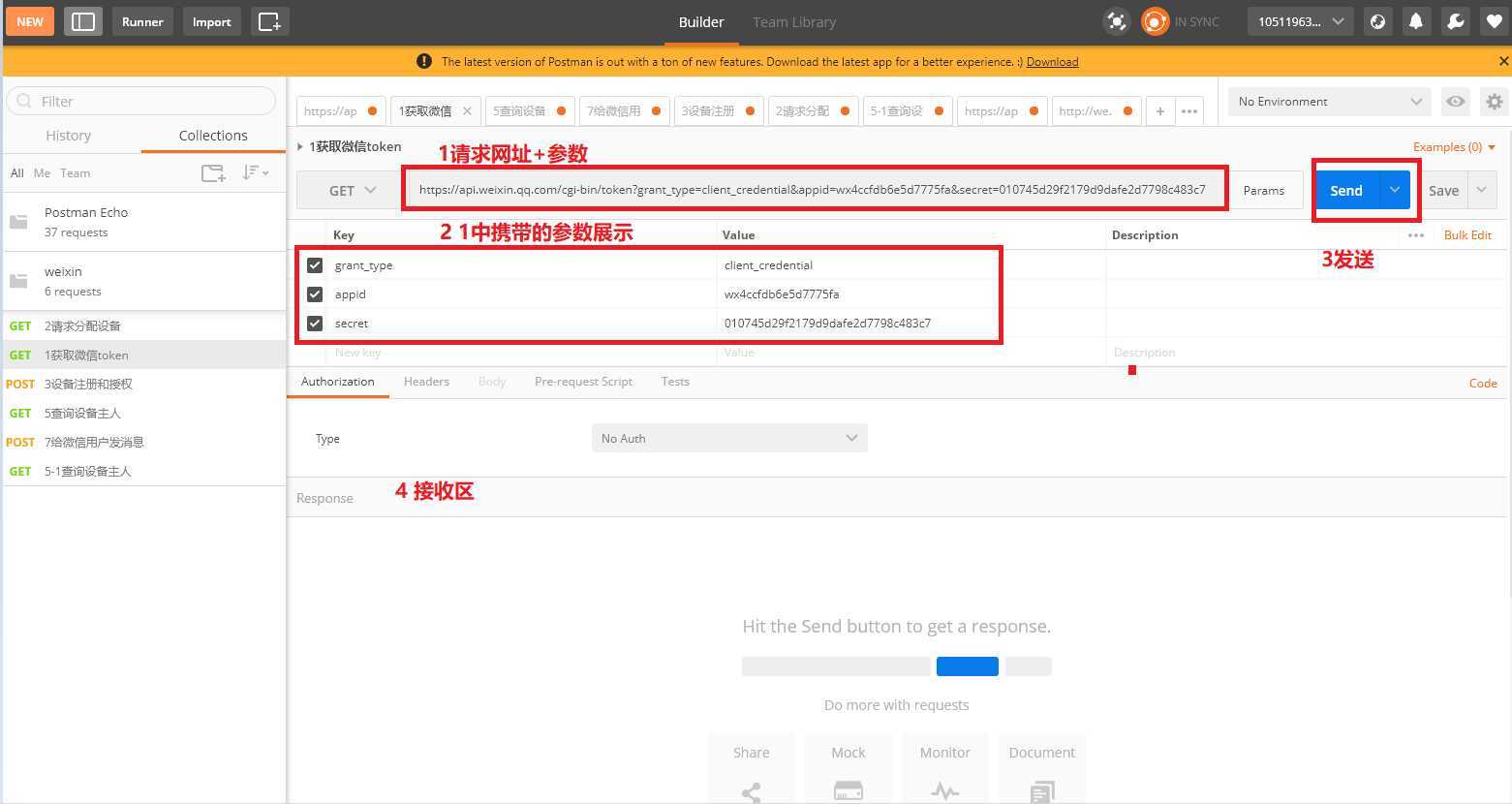This screenshot has height=804, width=1512.
Task: Click the interceptor satellite icon
Action: (x=1117, y=21)
